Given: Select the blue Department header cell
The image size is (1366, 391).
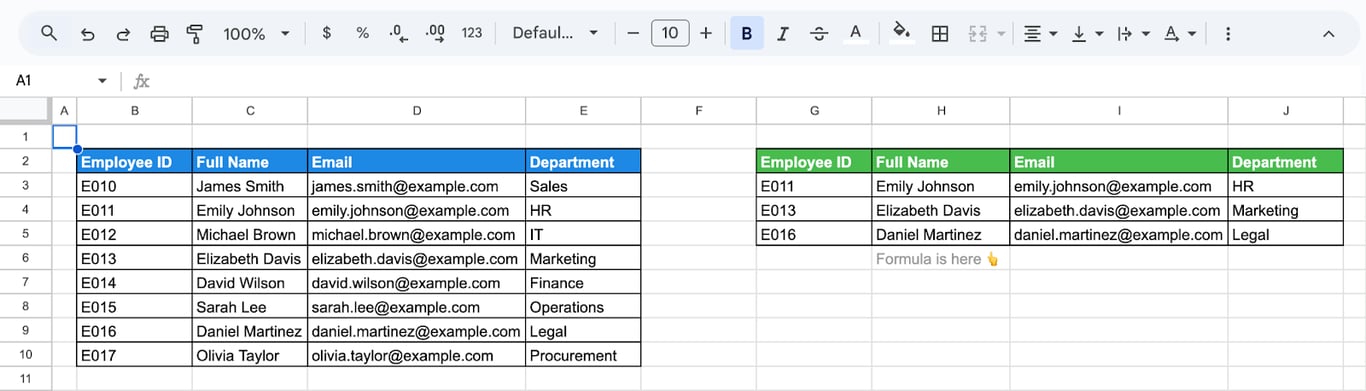Looking at the screenshot, I should [583, 161].
